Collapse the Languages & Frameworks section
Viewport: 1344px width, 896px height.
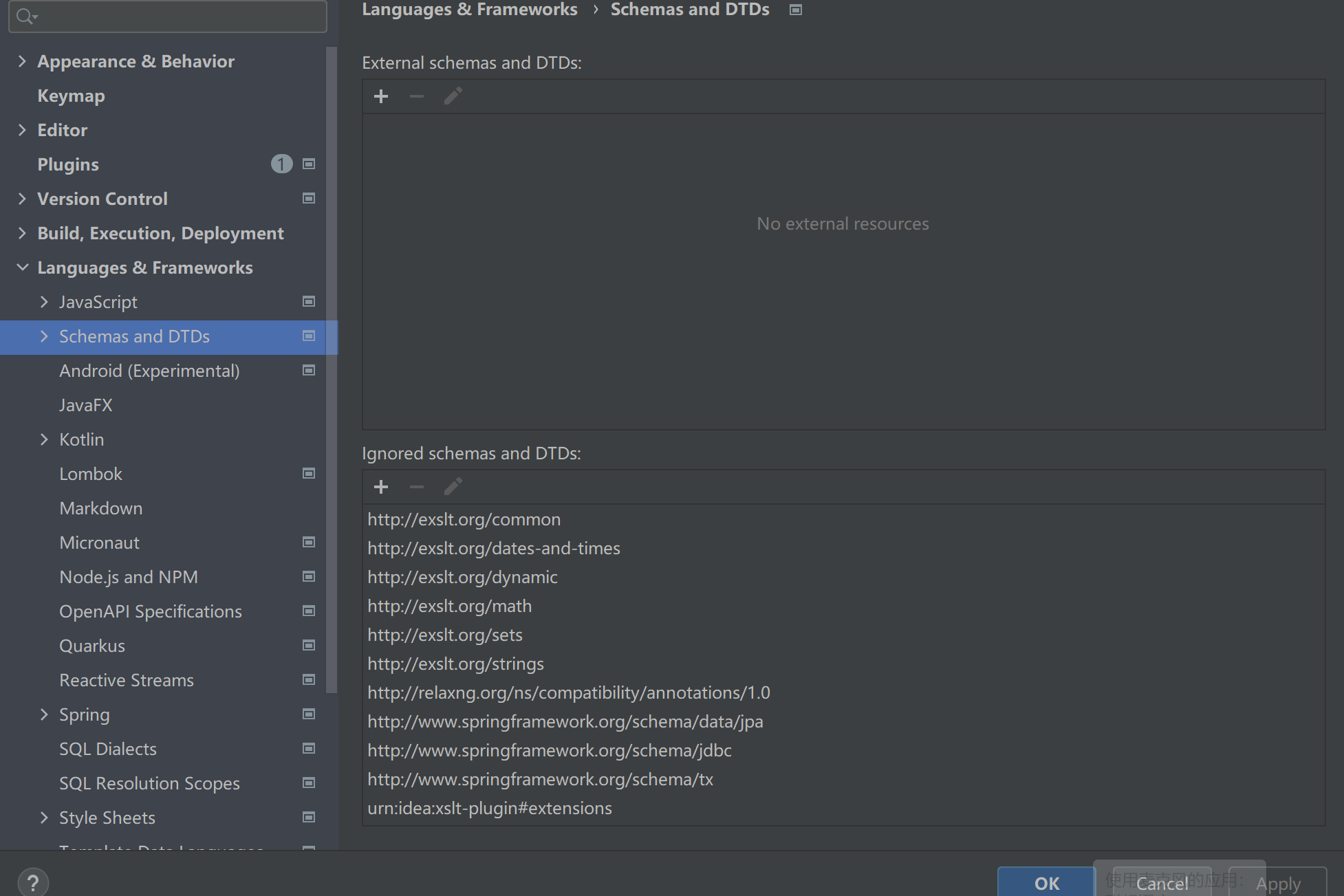(23, 267)
